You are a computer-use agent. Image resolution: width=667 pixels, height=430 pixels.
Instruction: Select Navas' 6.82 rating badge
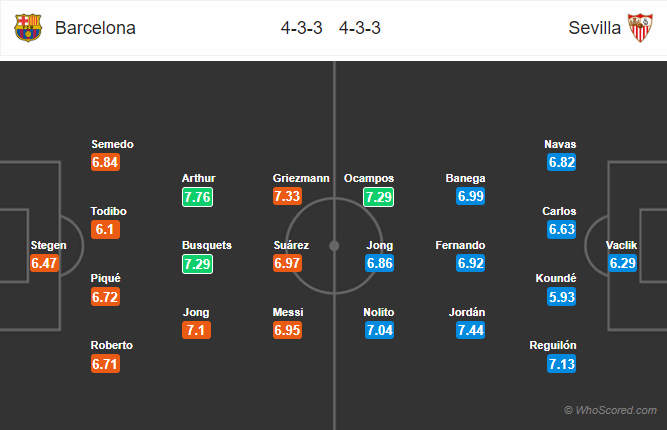point(562,162)
